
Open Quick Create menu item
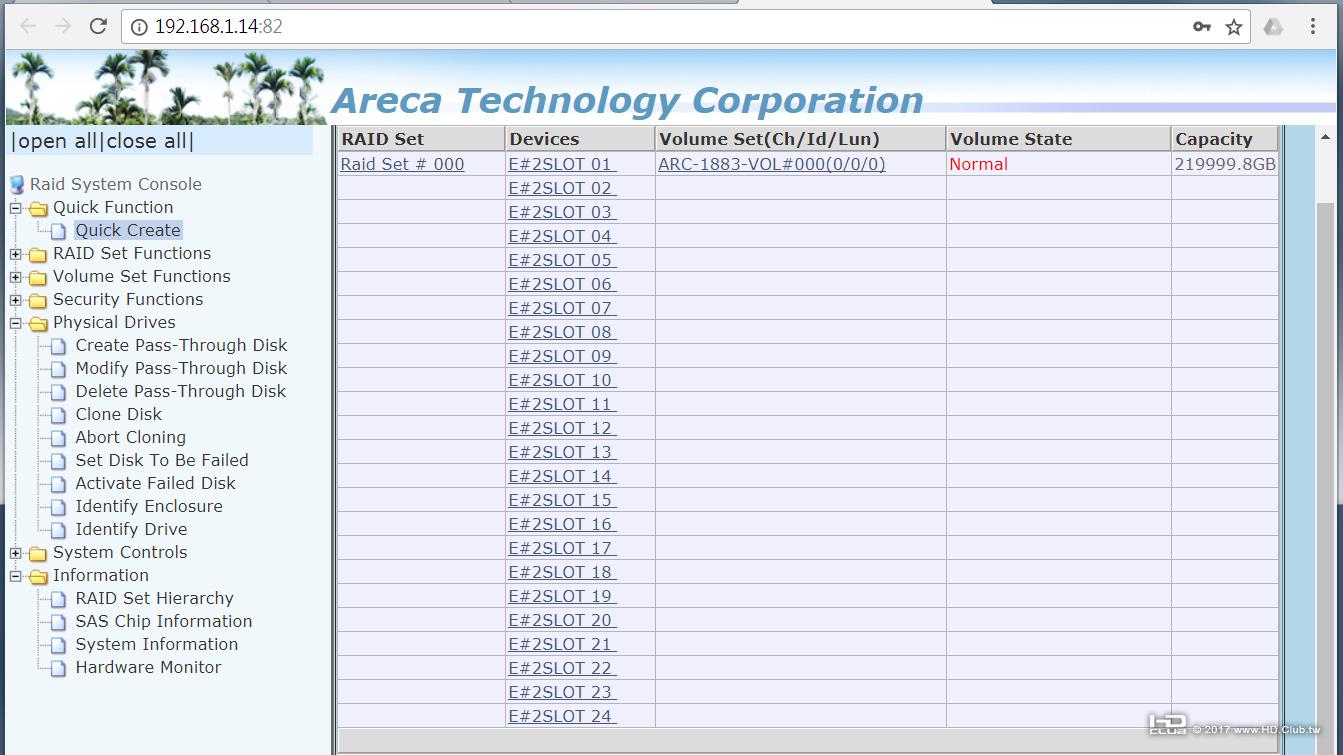coord(128,230)
